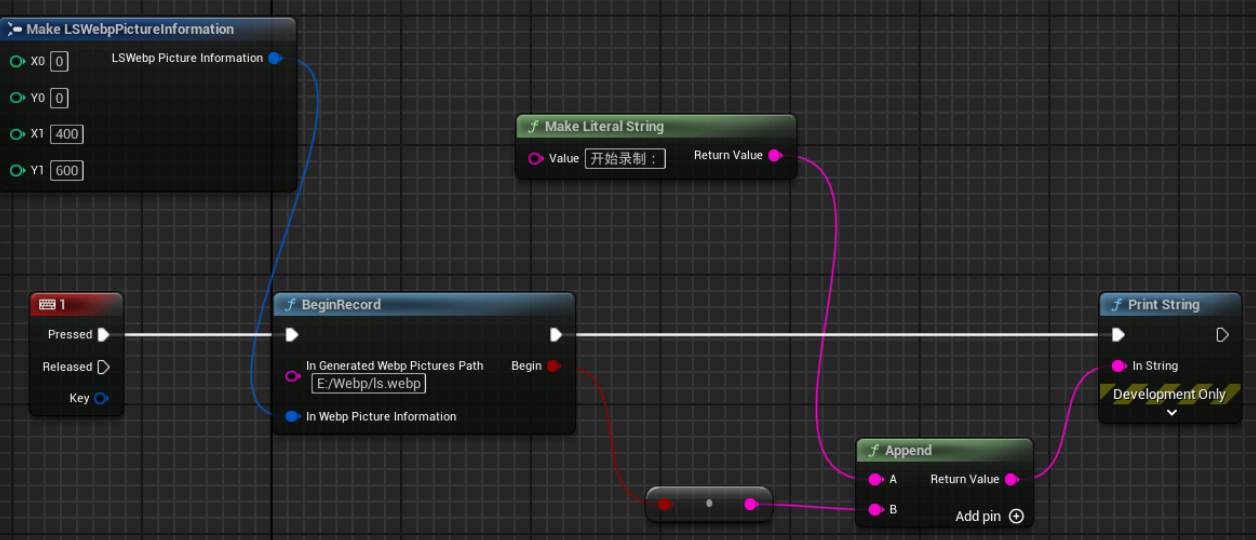
Task: Click the Append node B input pin
Action: point(876,509)
